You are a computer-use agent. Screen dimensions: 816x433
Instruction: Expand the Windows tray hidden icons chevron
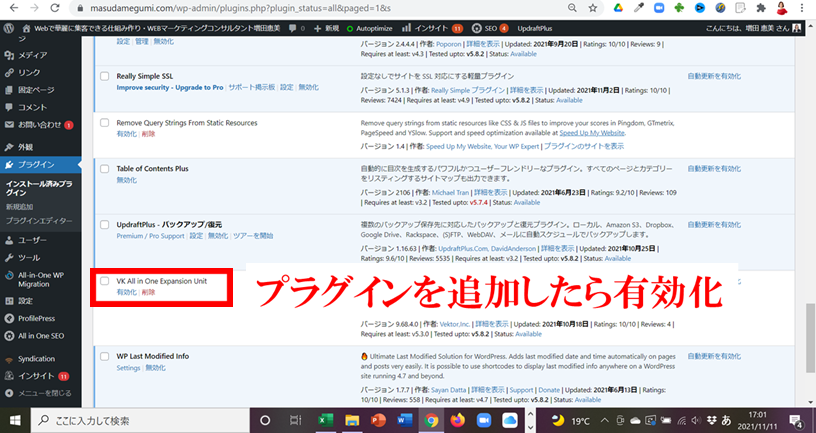604,421
